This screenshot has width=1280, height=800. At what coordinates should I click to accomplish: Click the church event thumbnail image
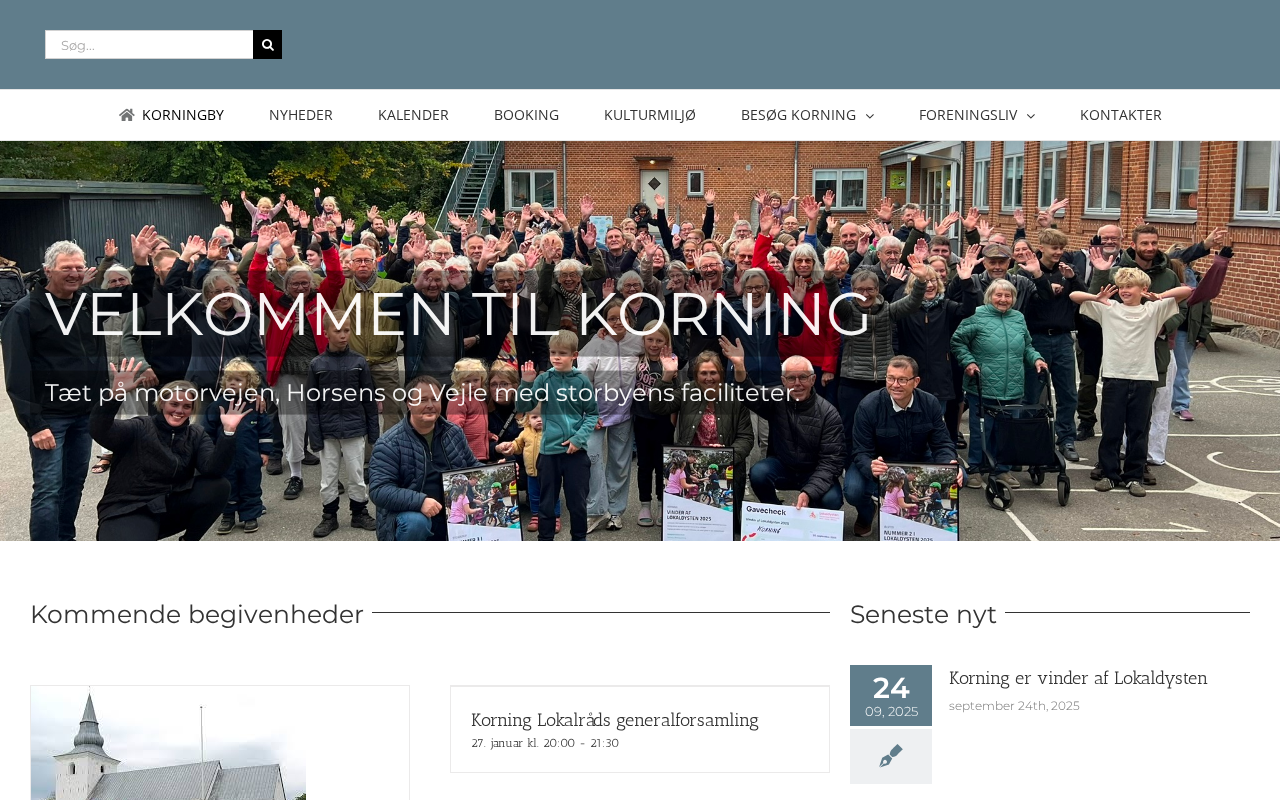point(169,743)
